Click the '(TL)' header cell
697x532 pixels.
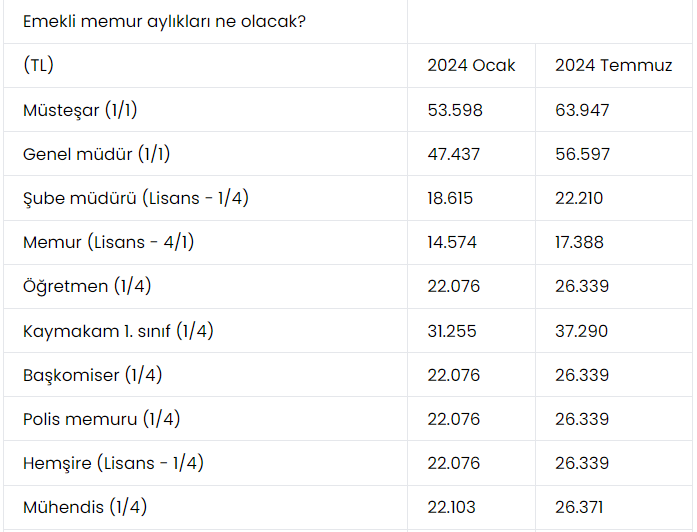[38, 66]
